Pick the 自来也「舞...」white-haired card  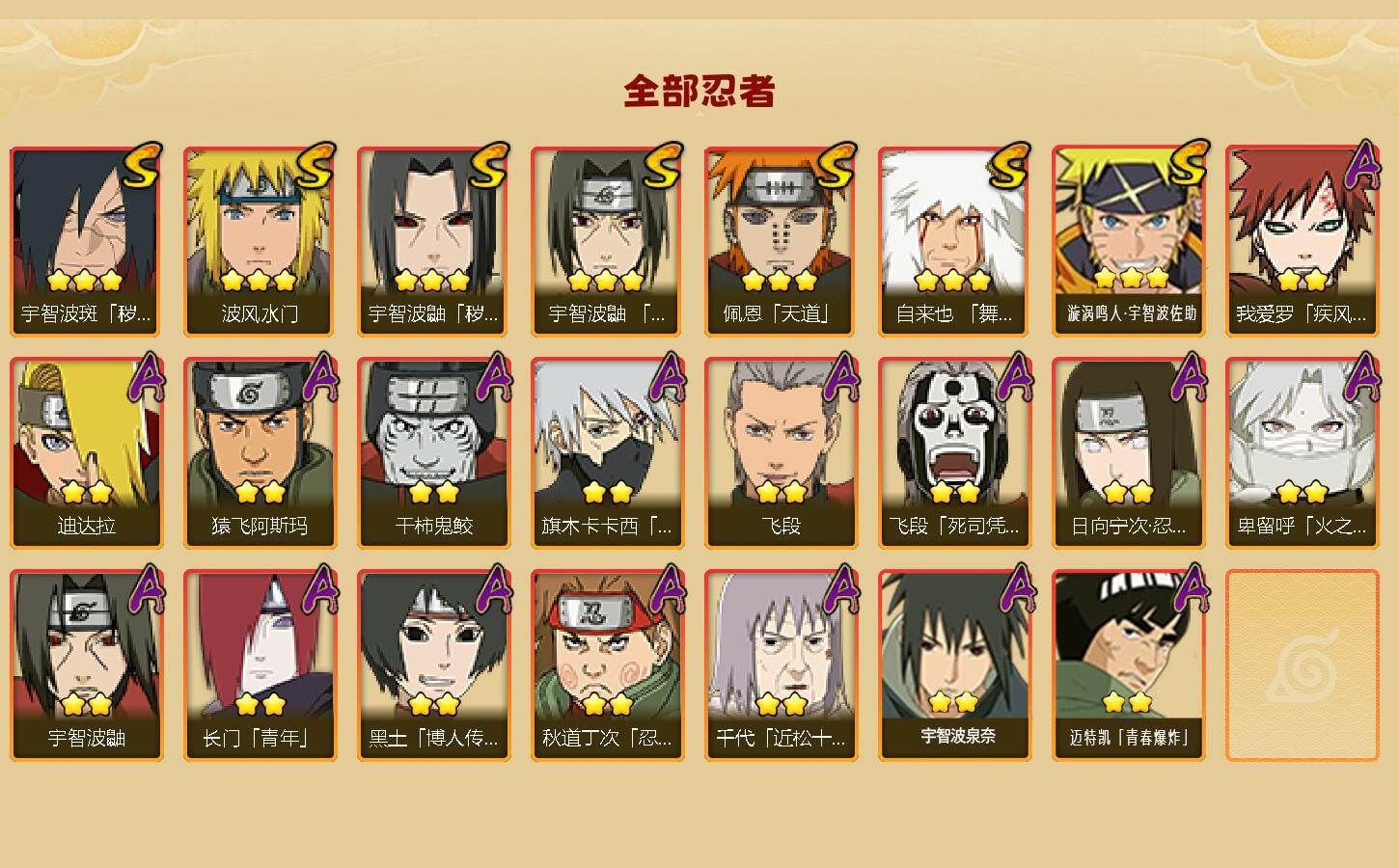954,241
